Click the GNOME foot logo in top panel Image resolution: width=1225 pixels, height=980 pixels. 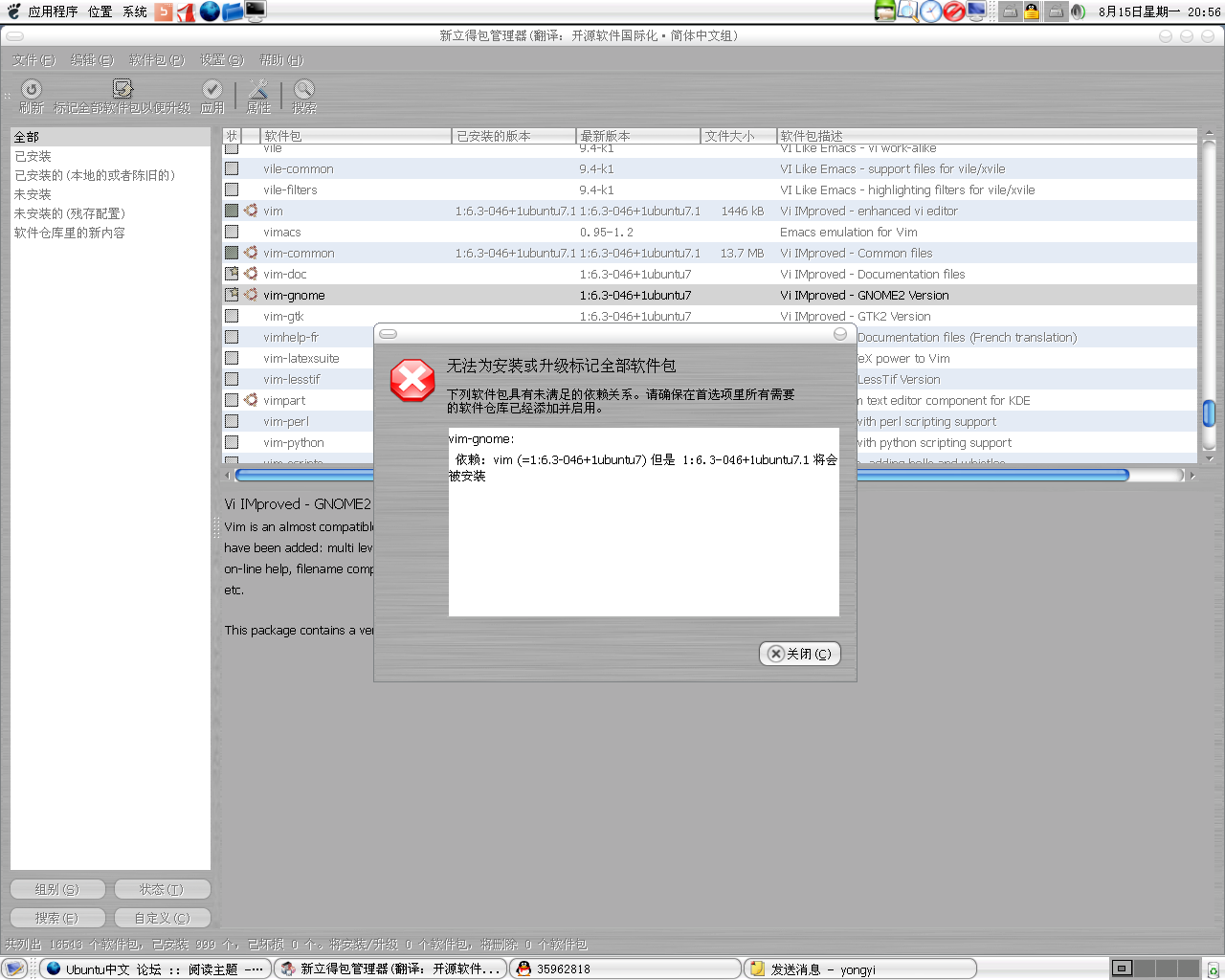[13, 11]
